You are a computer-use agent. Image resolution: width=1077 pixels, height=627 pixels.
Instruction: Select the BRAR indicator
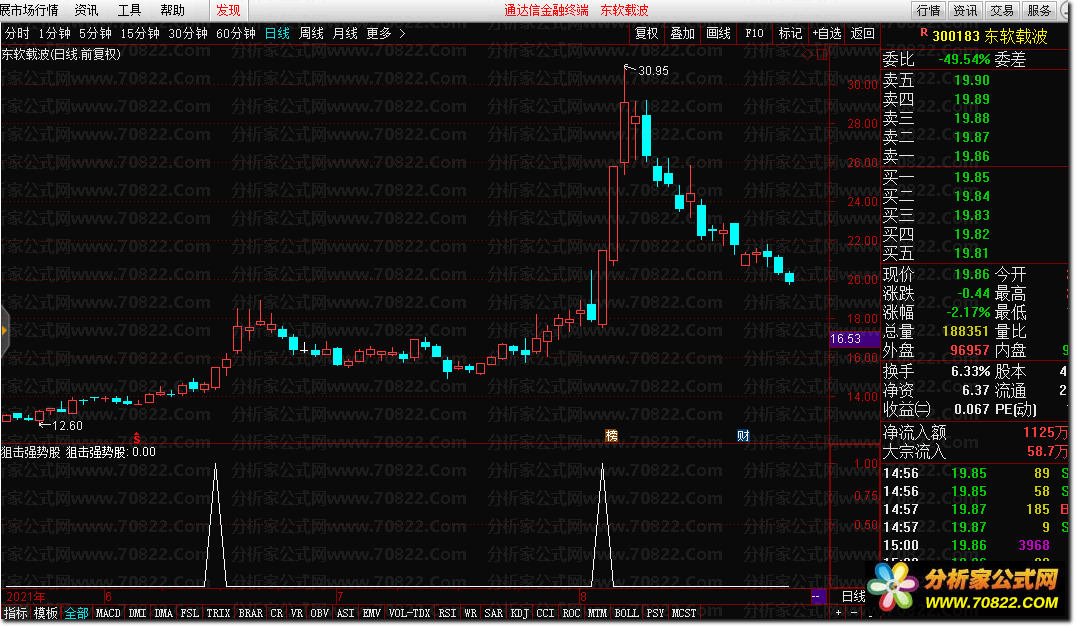(x=251, y=613)
